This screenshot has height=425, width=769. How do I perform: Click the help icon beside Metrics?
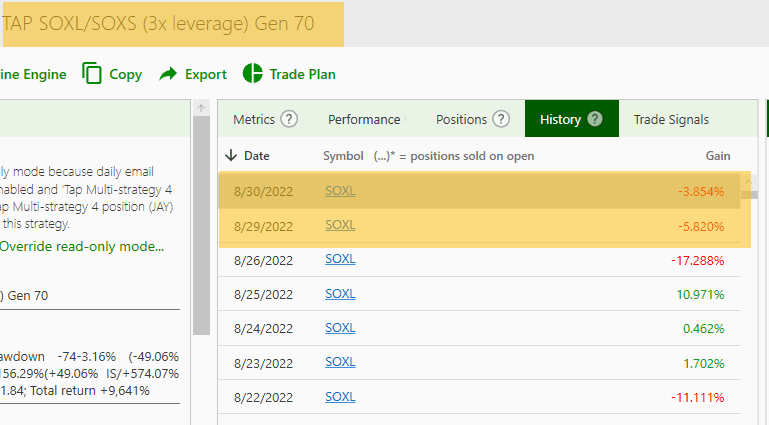pos(289,119)
